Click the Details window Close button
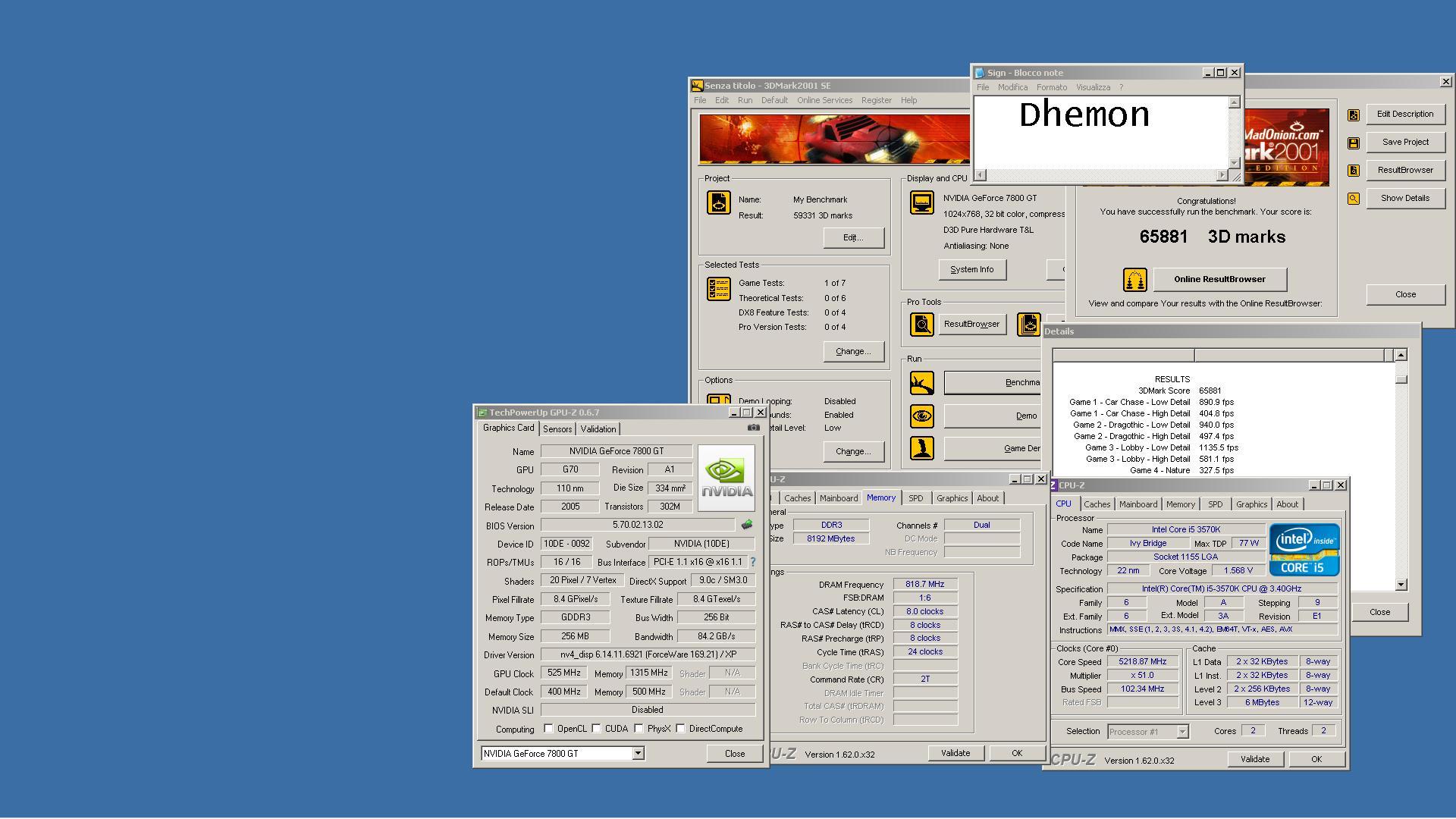 (x=1379, y=612)
